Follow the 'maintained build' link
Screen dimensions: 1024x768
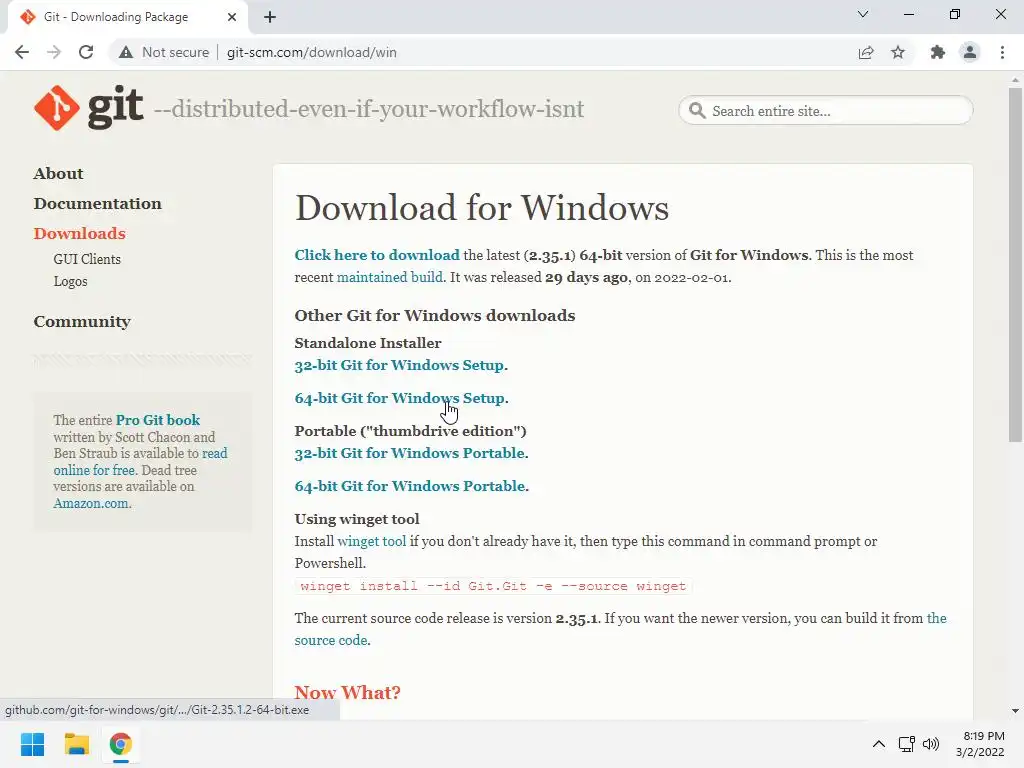[389, 278]
